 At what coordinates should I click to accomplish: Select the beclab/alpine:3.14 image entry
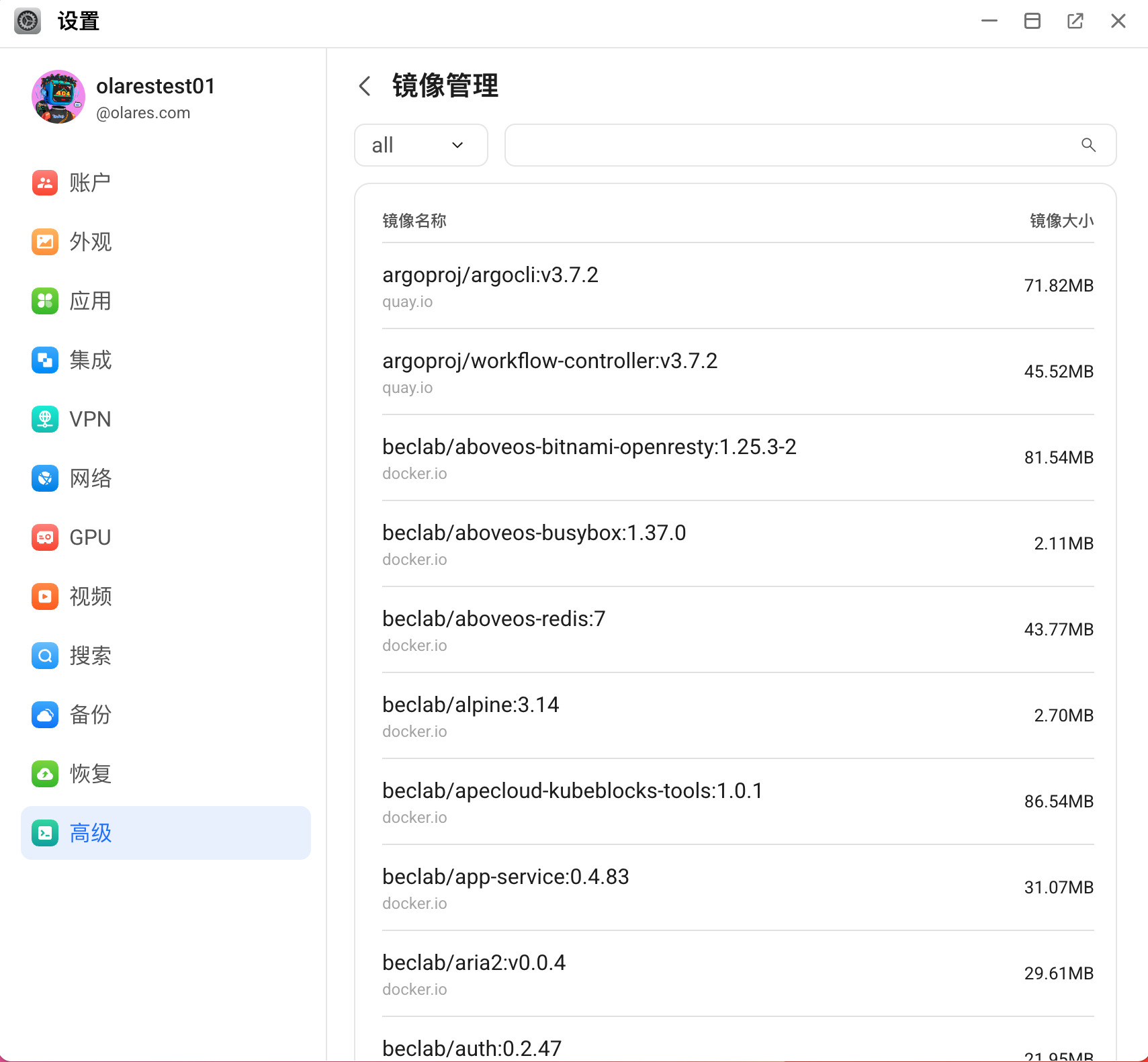[x=470, y=704]
